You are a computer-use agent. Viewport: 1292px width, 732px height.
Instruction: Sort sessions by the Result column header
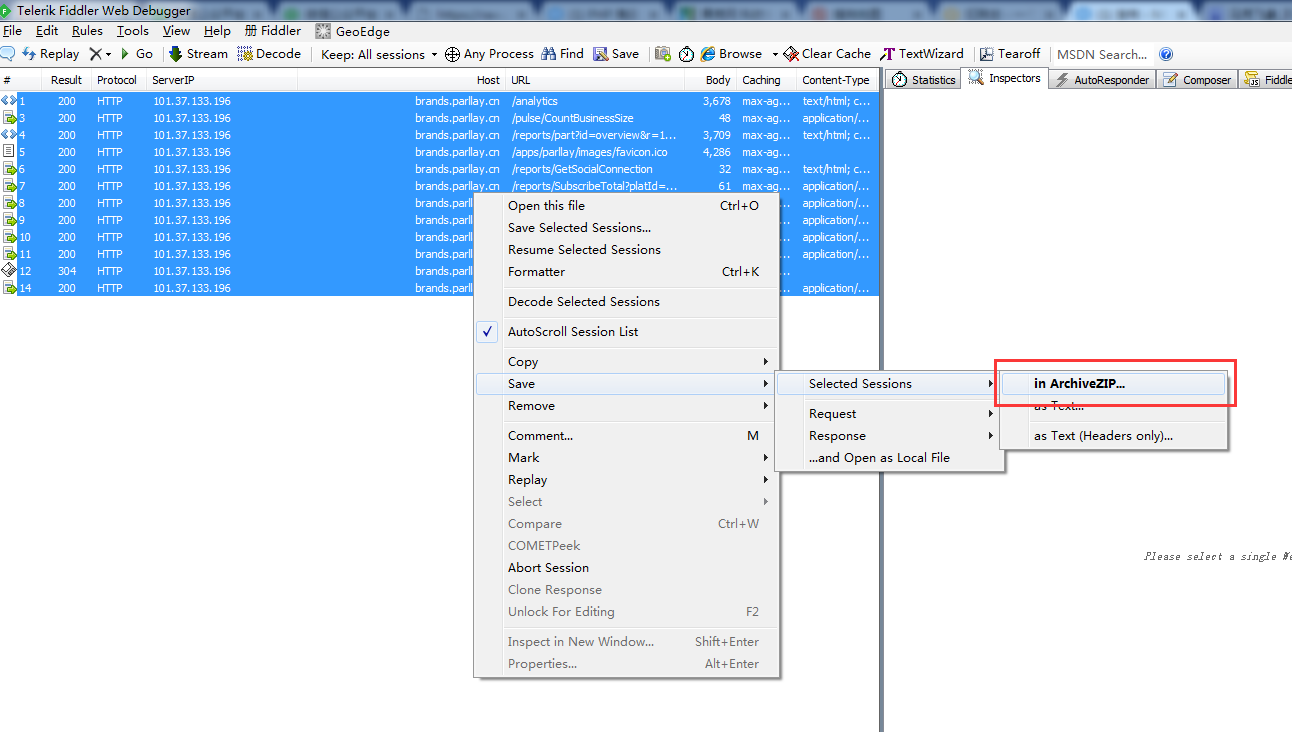tap(67, 80)
